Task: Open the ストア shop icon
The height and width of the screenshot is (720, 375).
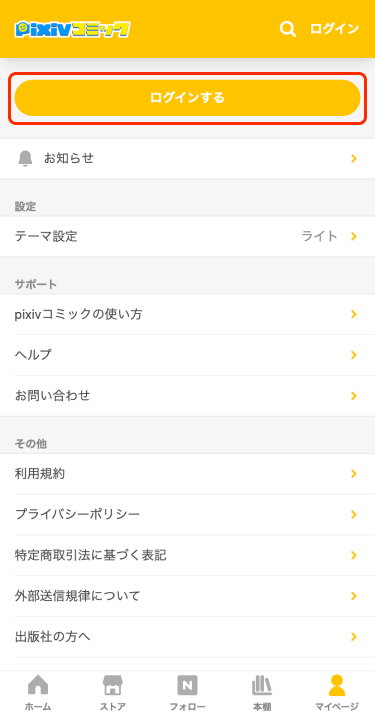Action: pyautogui.click(x=112, y=686)
